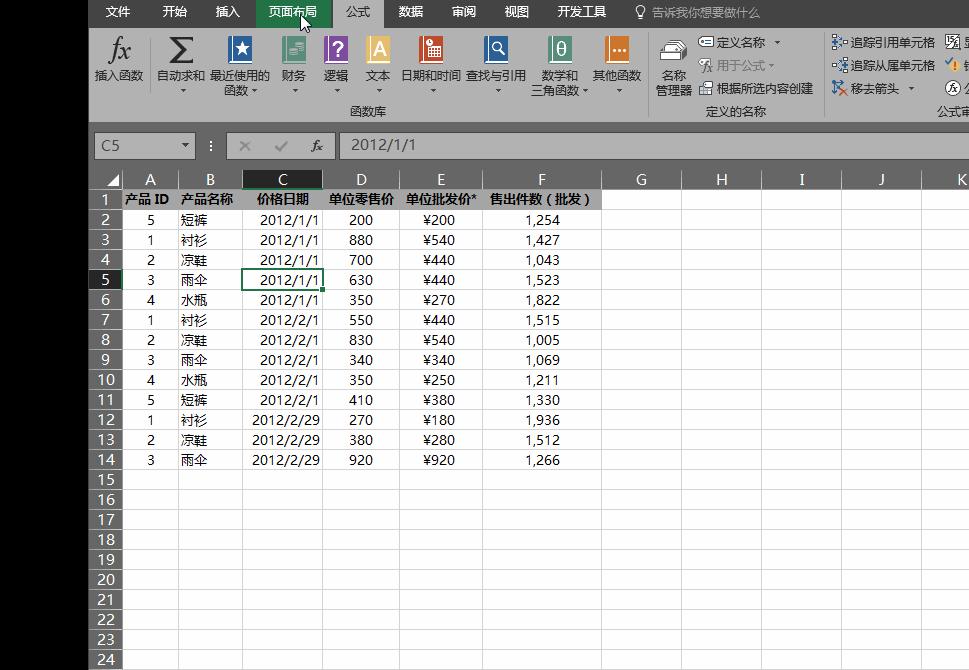The height and width of the screenshot is (670, 969).
Task: Click Trace Precedents (追踪引用单元格)
Action: click(x=884, y=42)
